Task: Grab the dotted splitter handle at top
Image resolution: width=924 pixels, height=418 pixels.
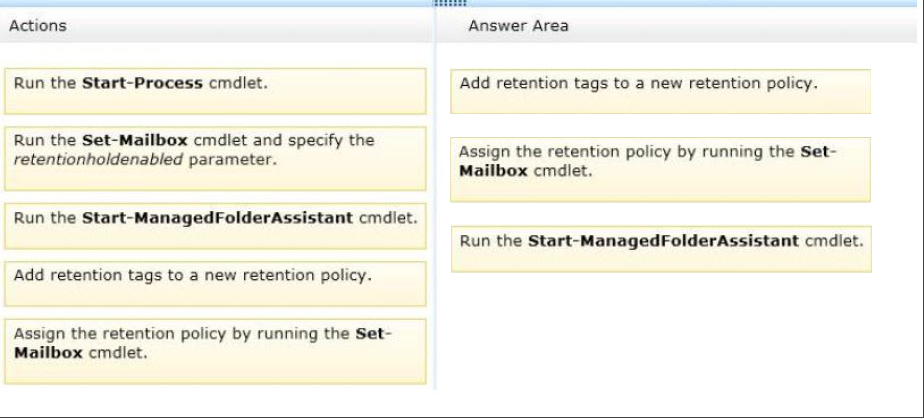Action: click(x=450, y=4)
